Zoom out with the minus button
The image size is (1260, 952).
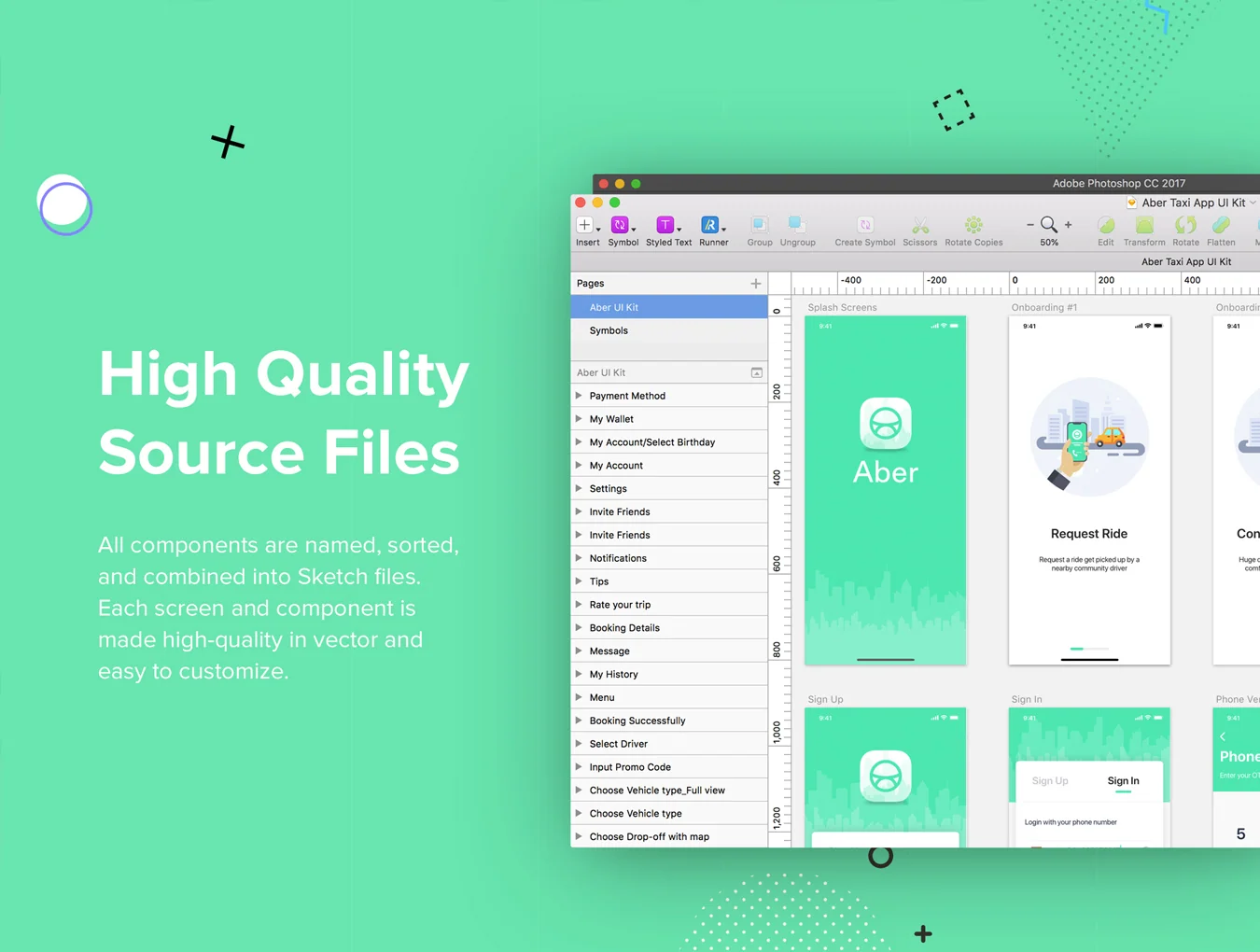click(x=1030, y=225)
